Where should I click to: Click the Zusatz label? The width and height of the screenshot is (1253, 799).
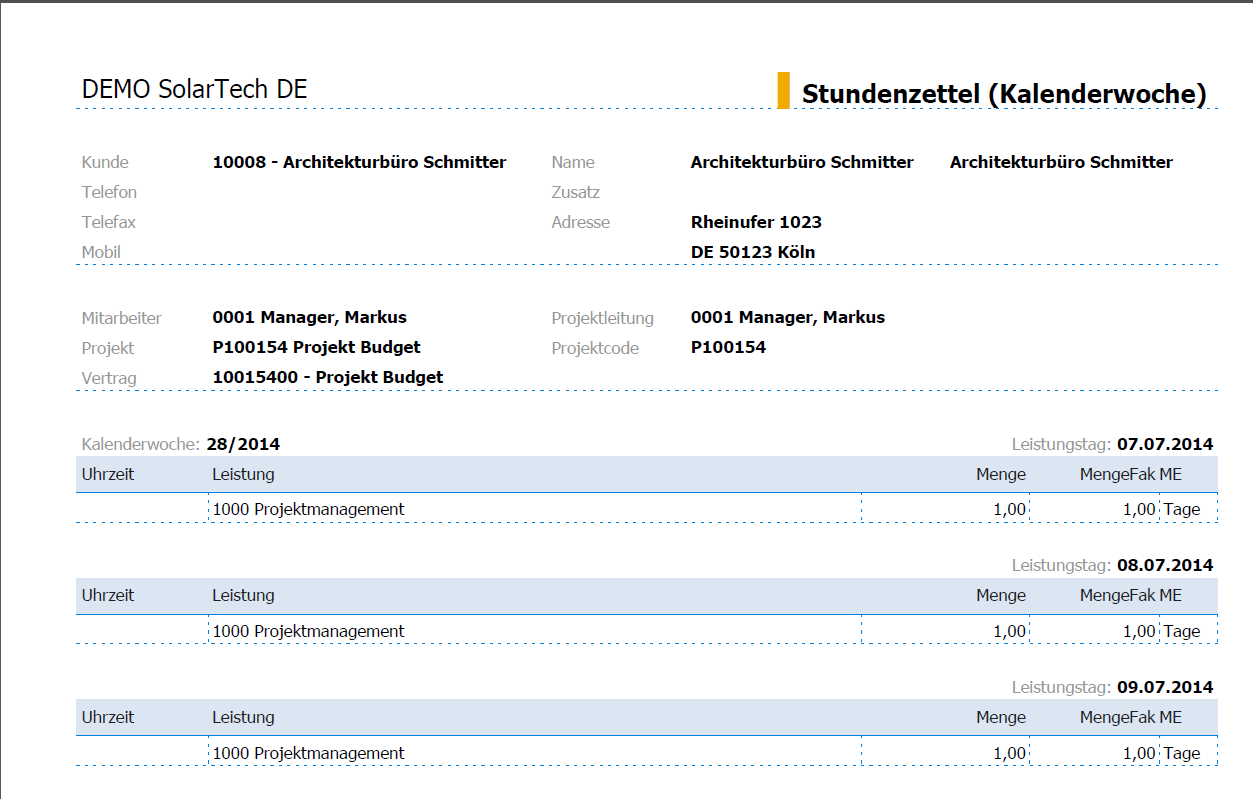click(575, 192)
